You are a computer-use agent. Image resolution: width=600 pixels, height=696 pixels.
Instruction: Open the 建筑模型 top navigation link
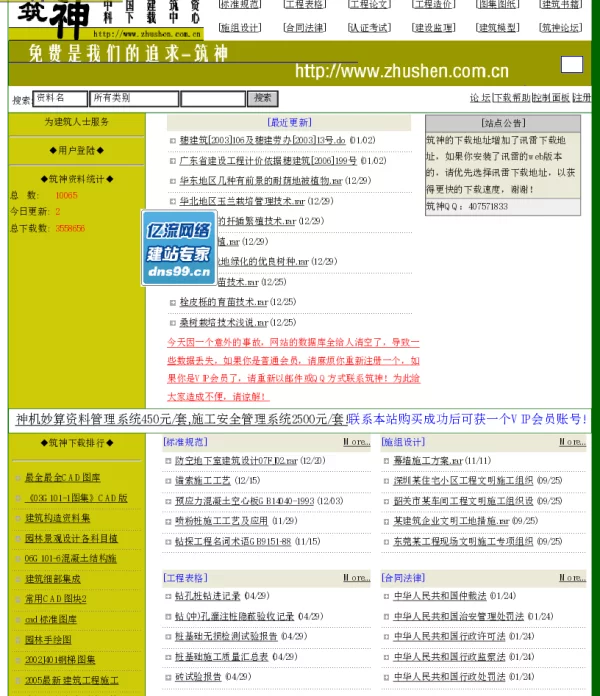497,28
